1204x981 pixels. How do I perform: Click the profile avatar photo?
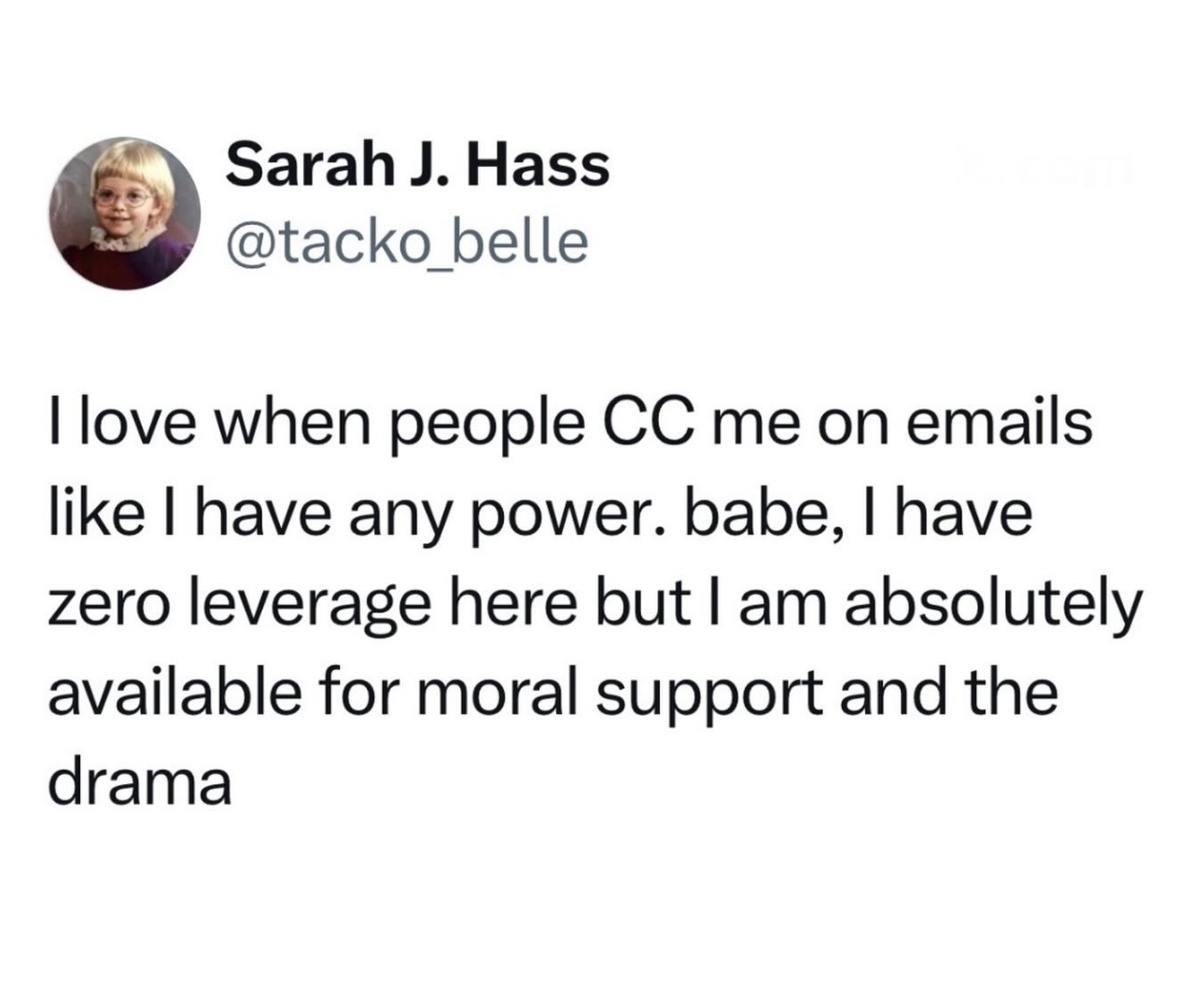[125, 213]
